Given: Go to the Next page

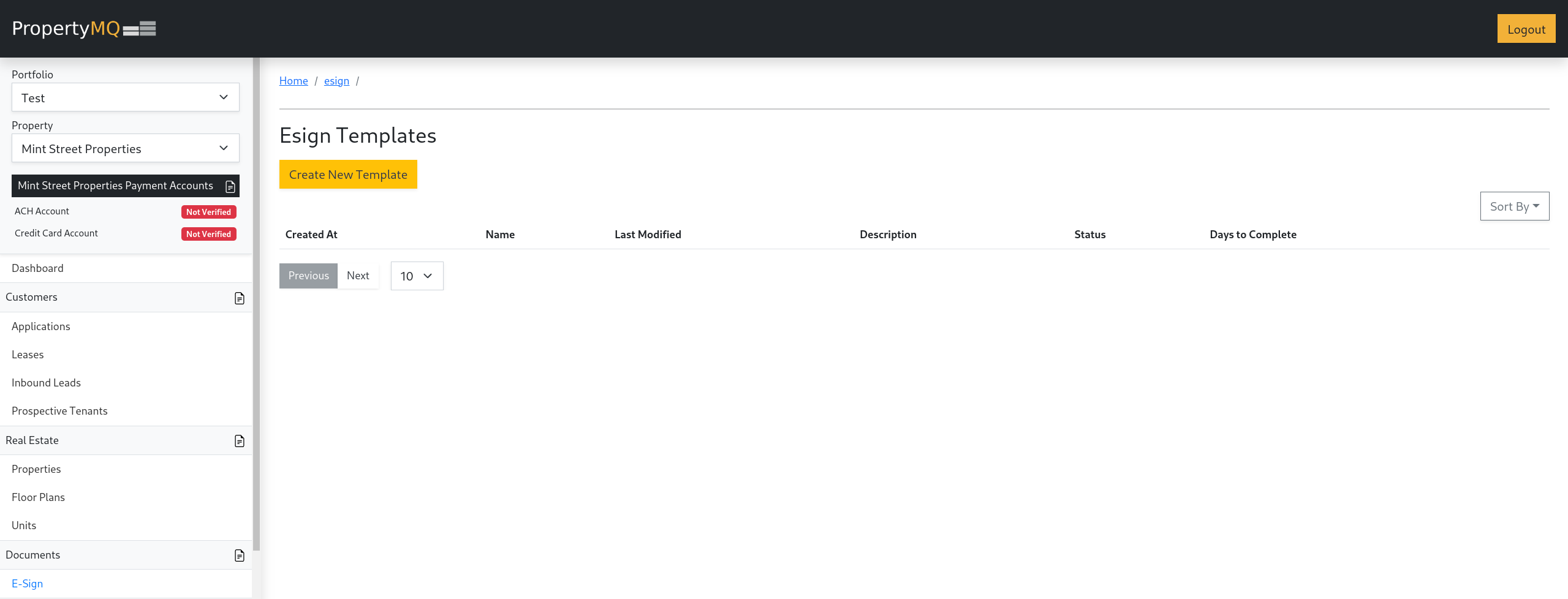Looking at the screenshot, I should pyautogui.click(x=358, y=276).
